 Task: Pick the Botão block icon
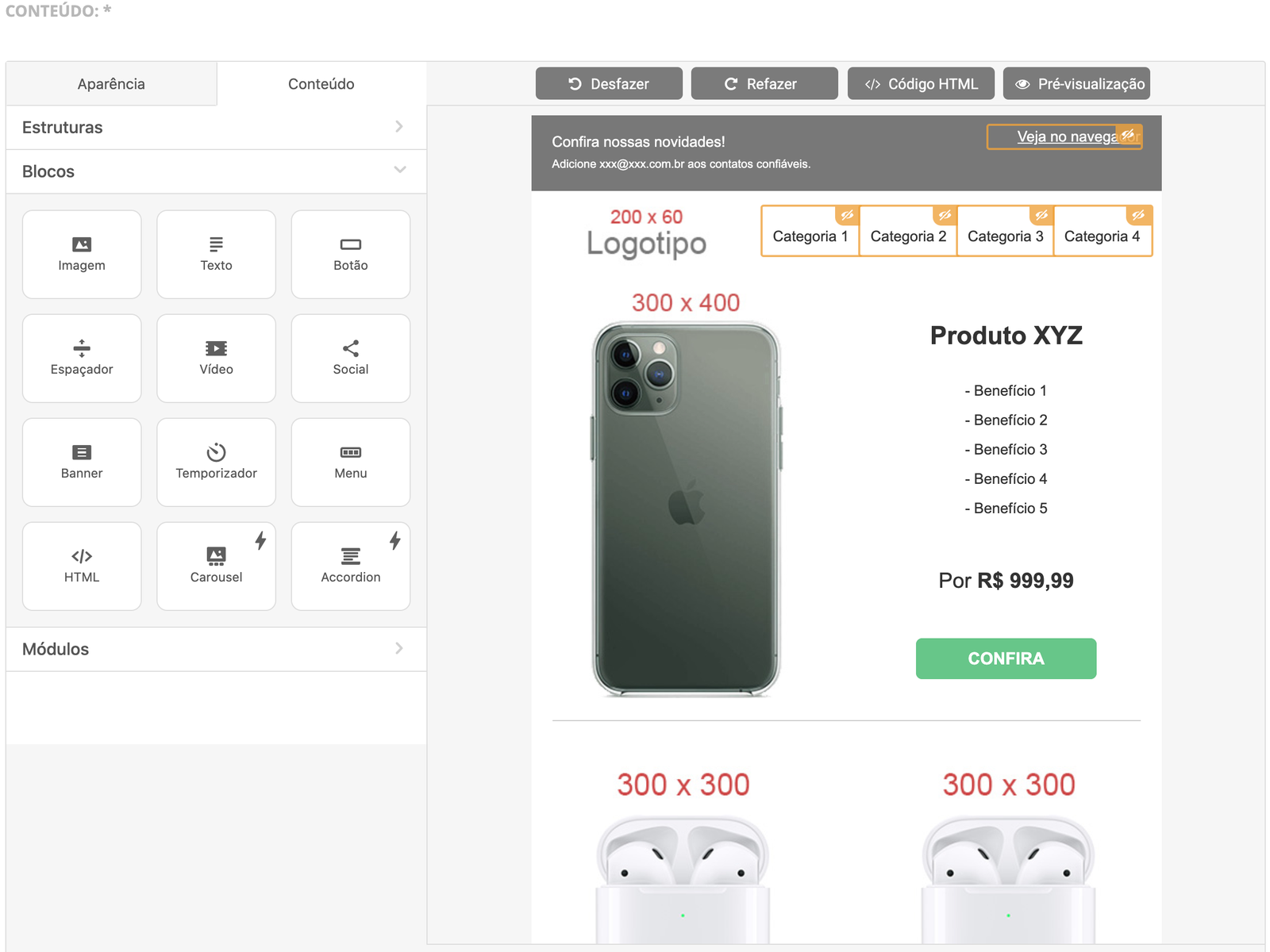[350, 245]
